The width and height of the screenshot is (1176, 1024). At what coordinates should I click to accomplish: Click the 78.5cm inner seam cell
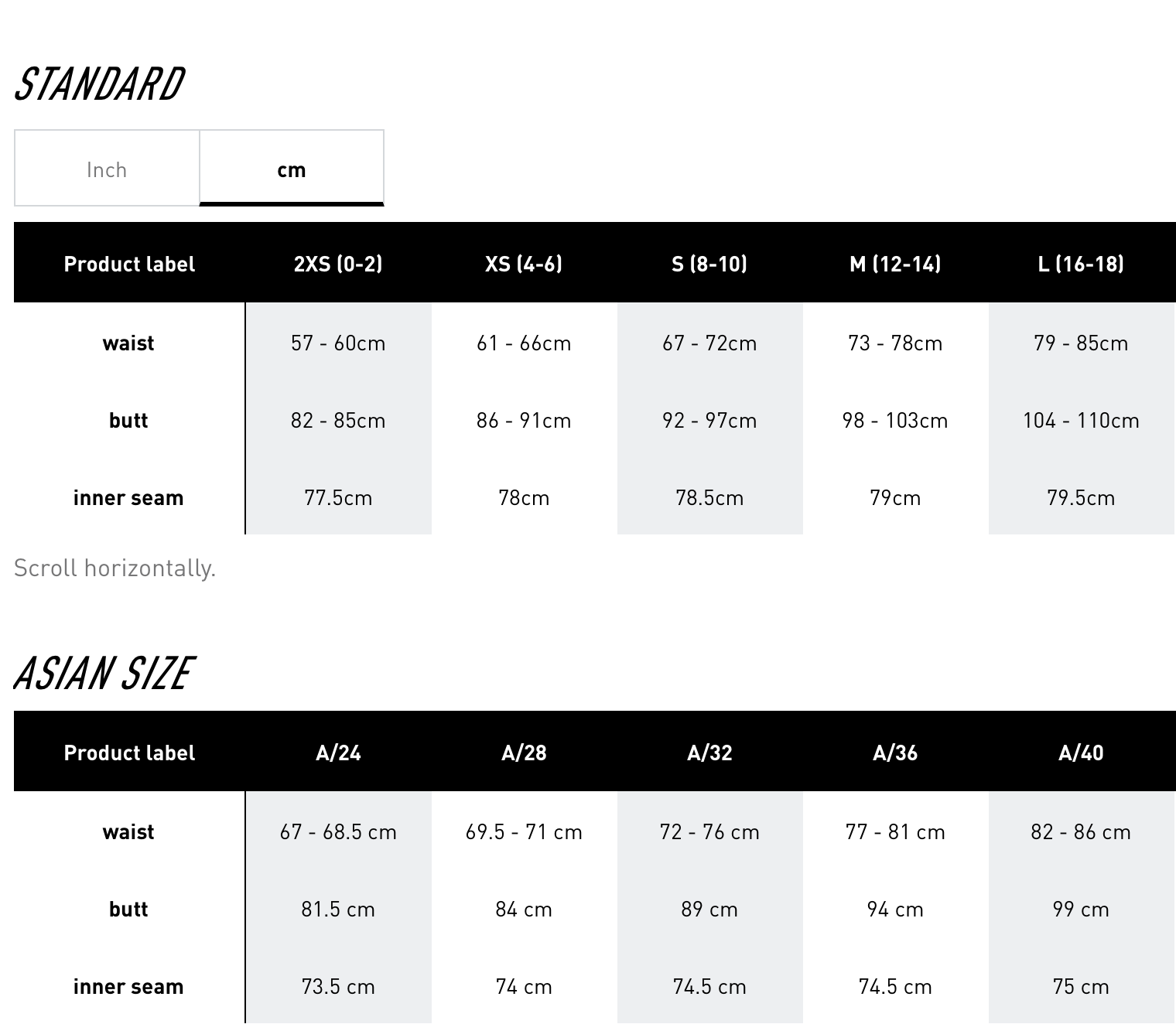tap(709, 497)
